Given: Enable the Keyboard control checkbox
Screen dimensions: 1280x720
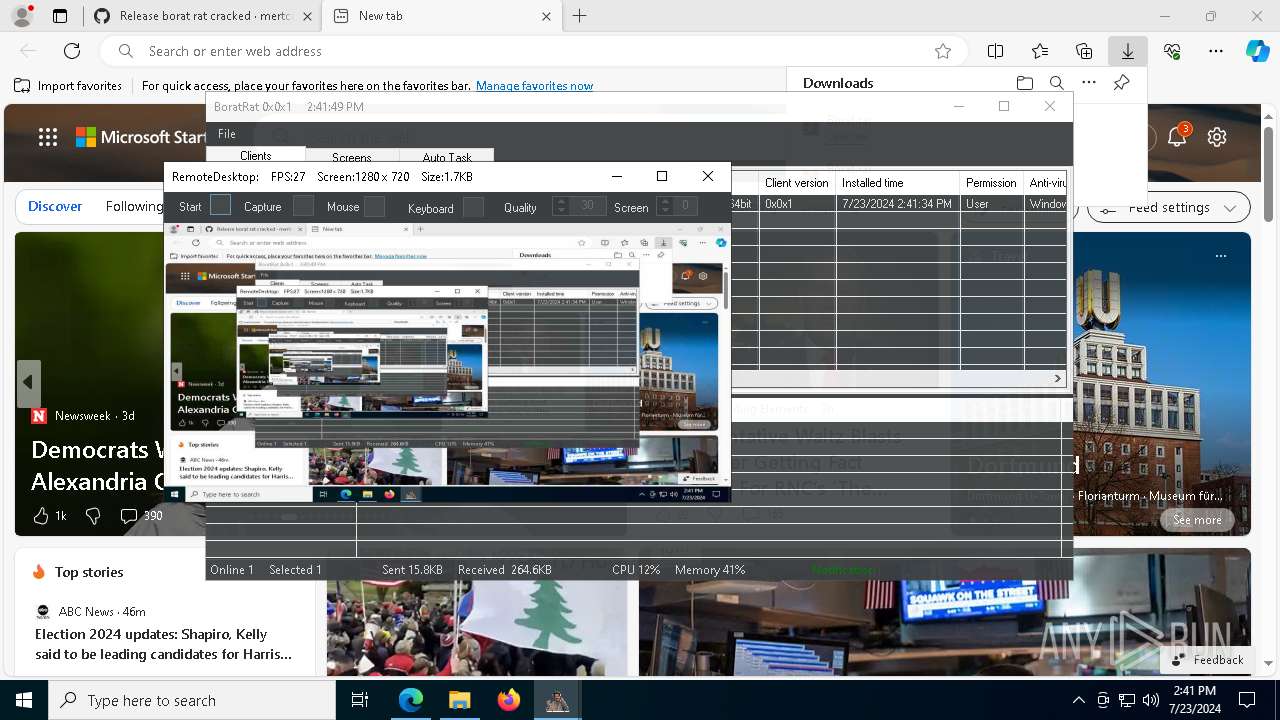Looking at the screenshot, I should pos(474,207).
